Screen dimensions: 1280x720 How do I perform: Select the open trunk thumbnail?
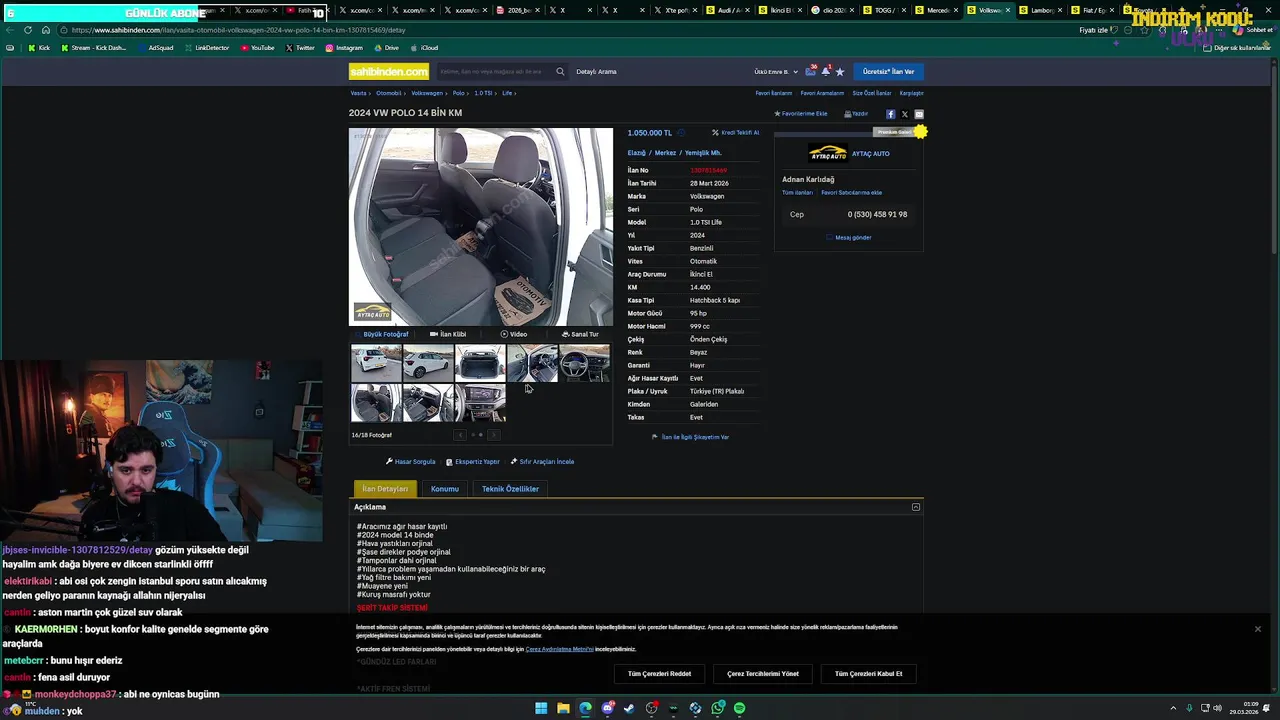coord(480,363)
